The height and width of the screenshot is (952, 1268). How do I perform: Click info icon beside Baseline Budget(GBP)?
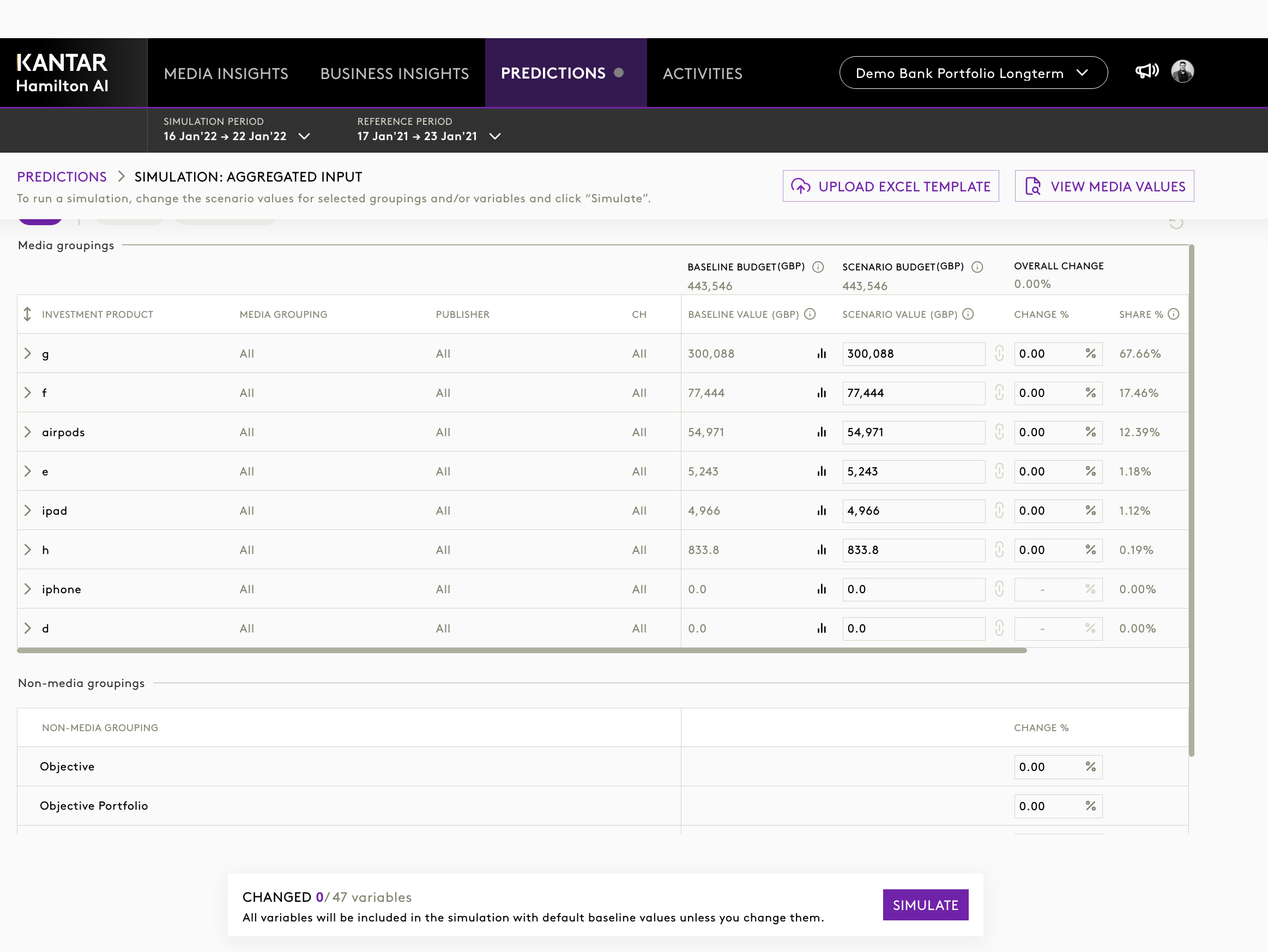click(818, 267)
